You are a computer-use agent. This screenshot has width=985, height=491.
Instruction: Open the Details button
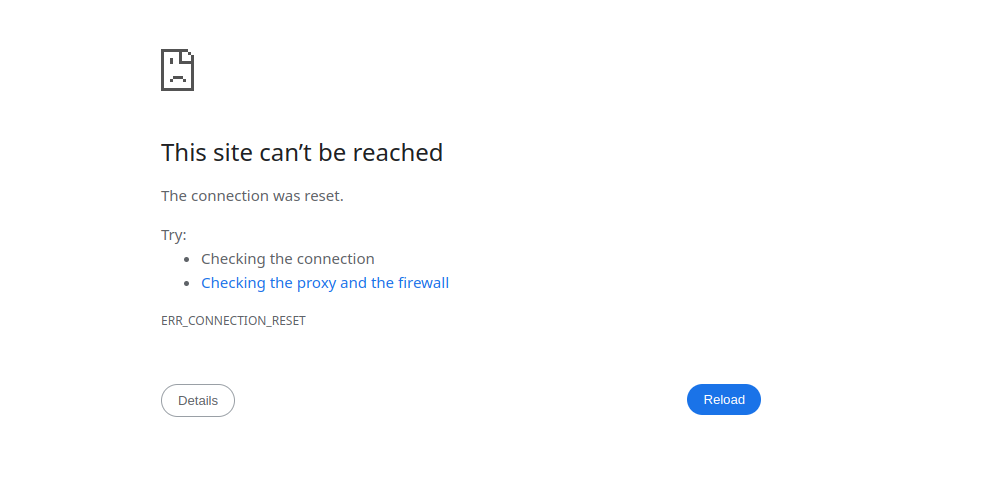pos(198,400)
